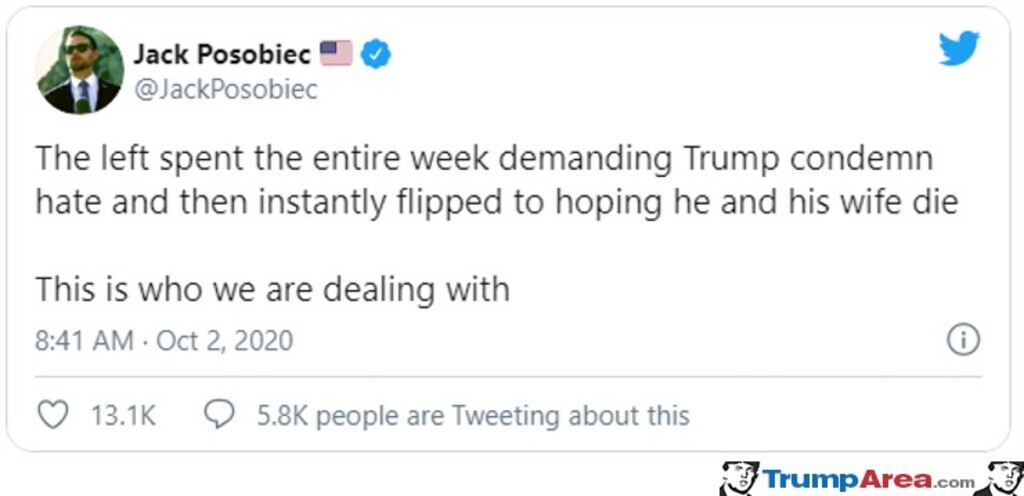The width and height of the screenshot is (1024, 496).
Task: Click the reply speech bubble icon
Action: tap(219, 414)
